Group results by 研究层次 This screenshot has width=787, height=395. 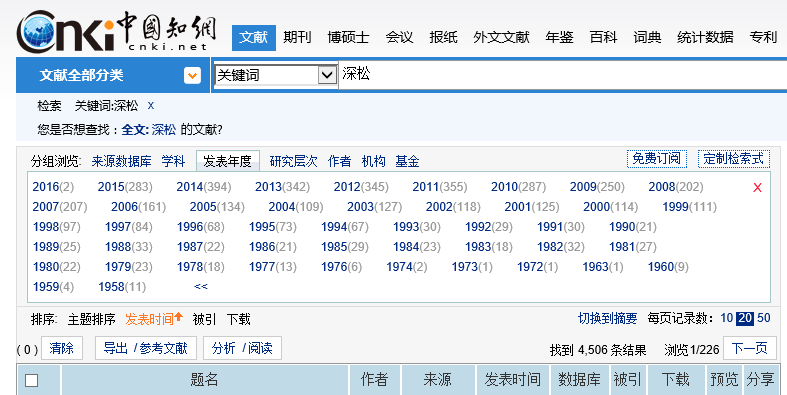(x=294, y=161)
